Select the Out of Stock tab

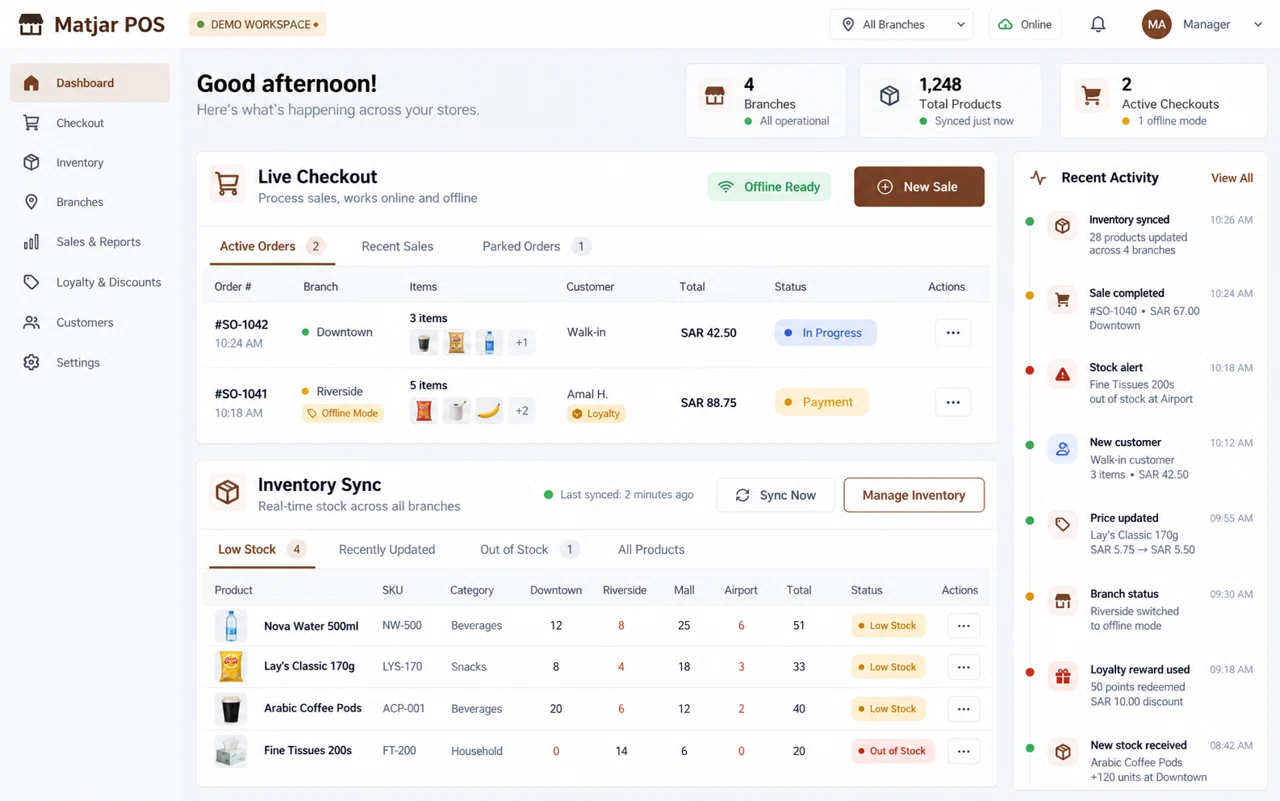[x=530, y=549]
